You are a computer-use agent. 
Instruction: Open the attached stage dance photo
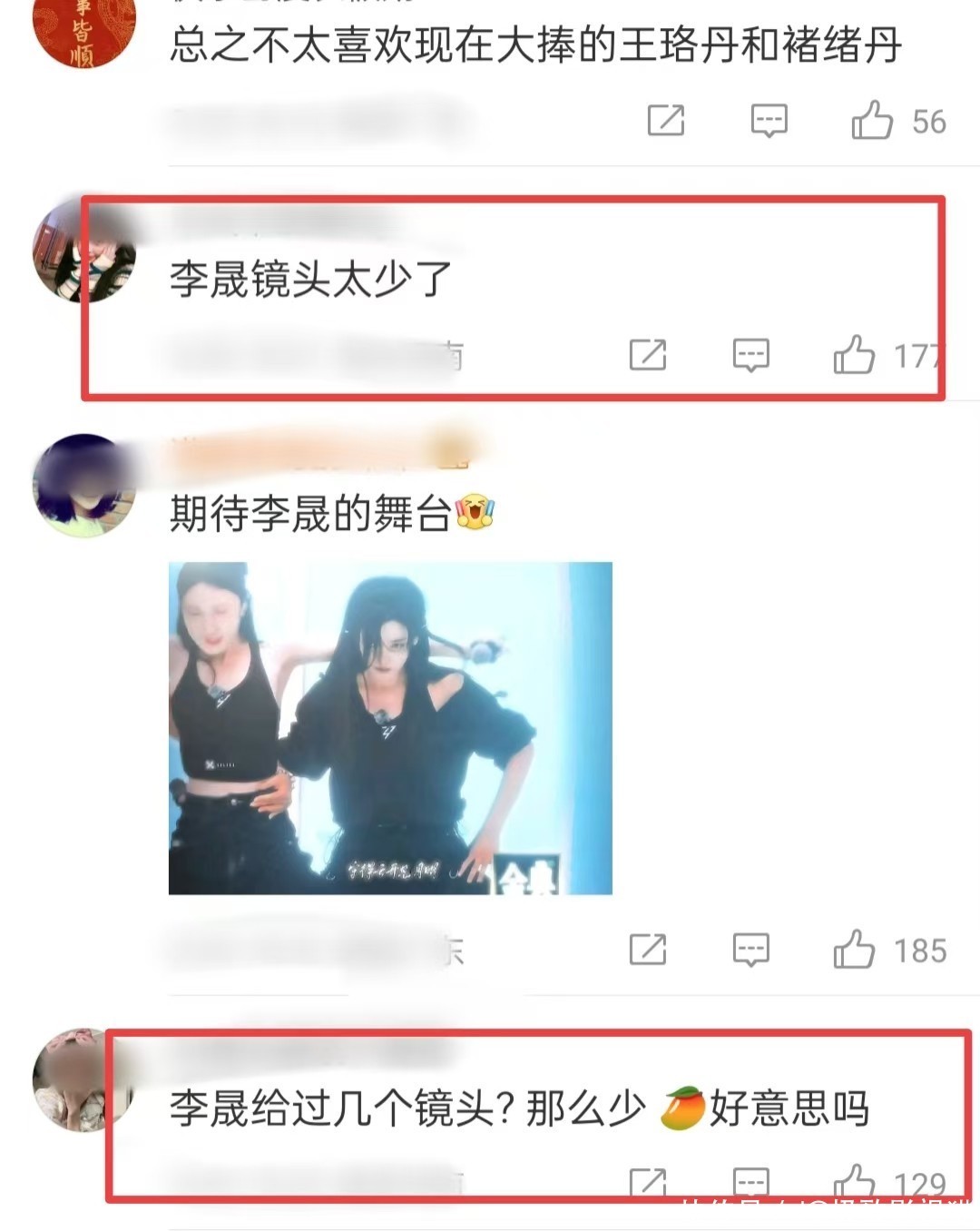tap(390, 728)
